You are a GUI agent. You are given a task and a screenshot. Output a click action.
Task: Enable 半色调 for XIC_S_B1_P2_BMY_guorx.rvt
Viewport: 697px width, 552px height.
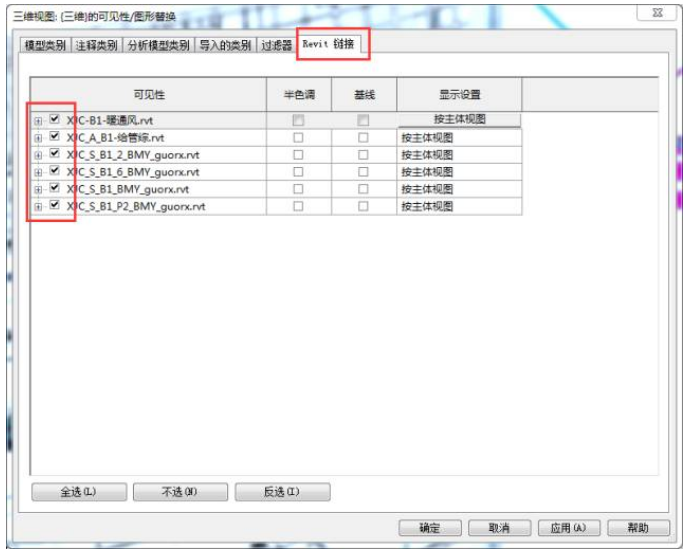(x=298, y=206)
